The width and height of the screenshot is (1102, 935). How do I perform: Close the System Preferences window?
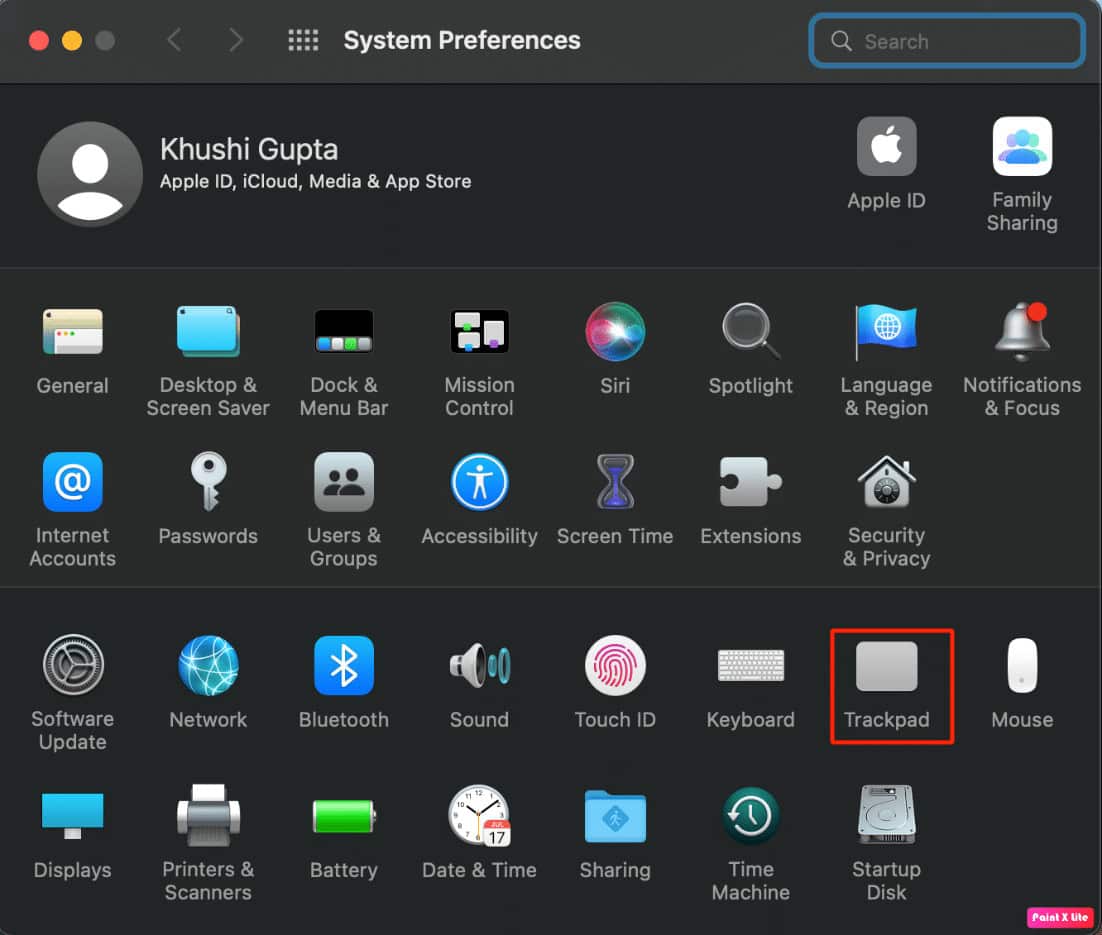(39, 41)
